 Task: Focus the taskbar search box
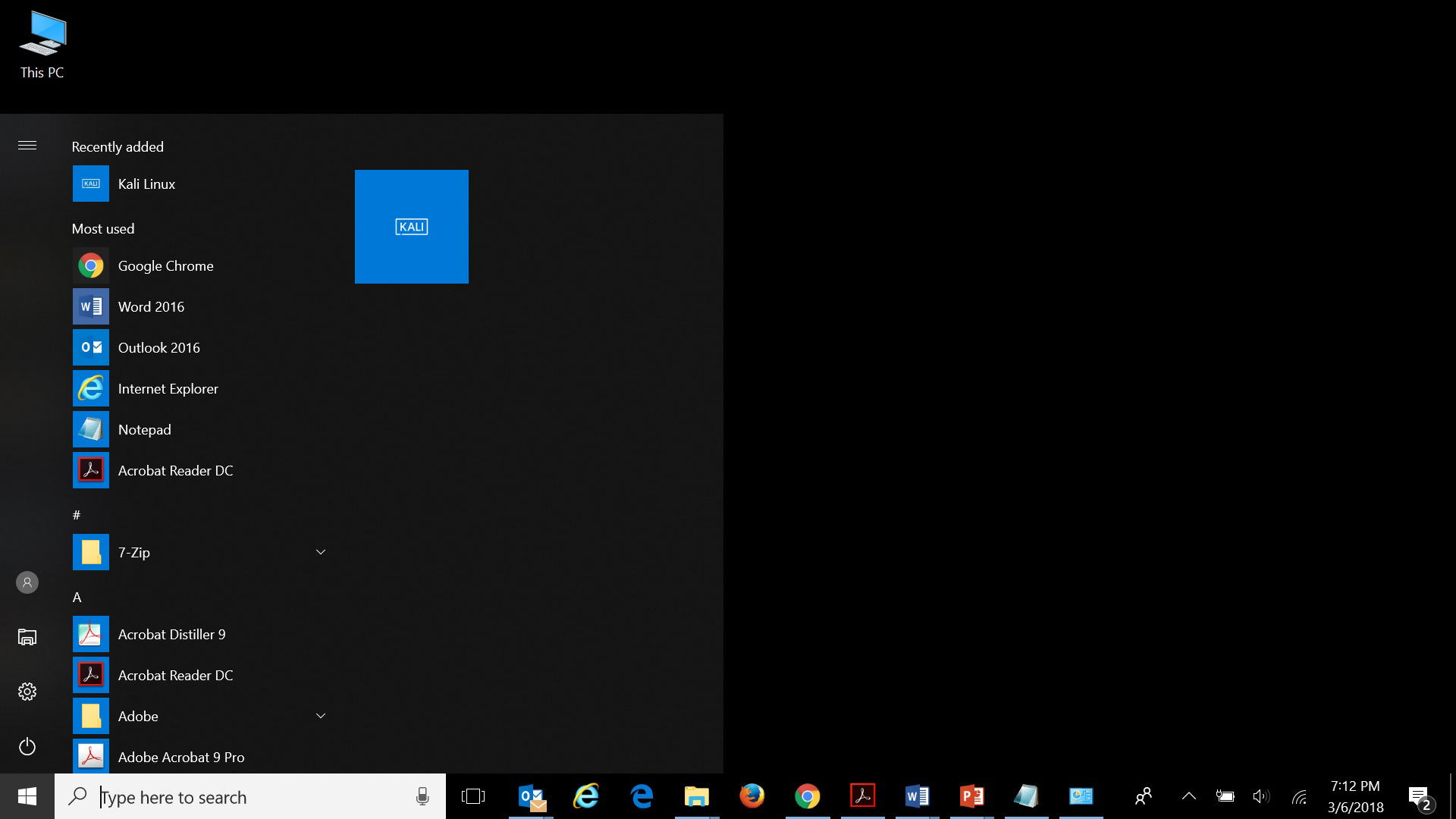pyautogui.click(x=250, y=796)
